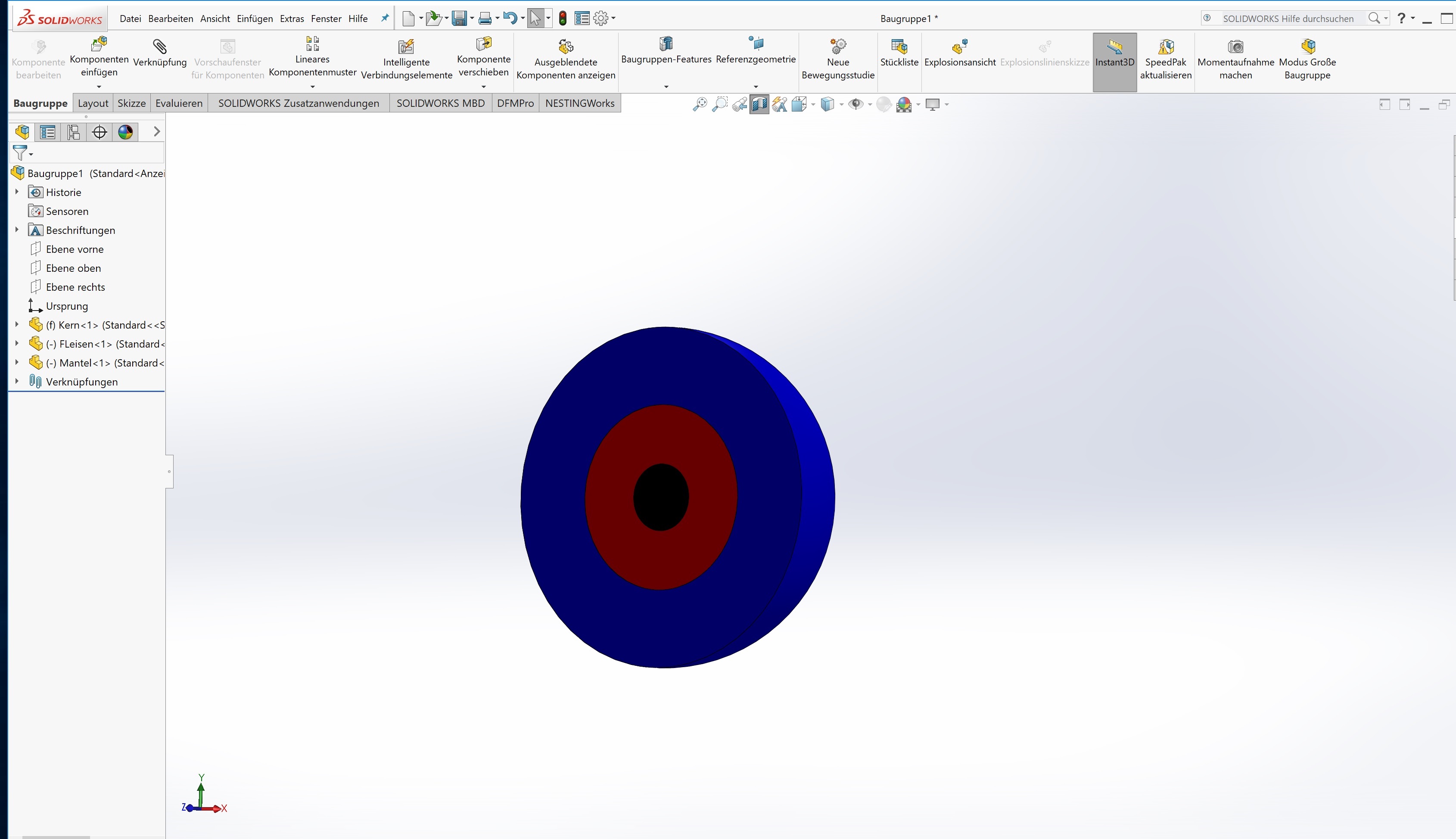Click the SOLIDWORKS Hilfe search field
The width and height of the screenshot is (1456, 839).
1288,19
